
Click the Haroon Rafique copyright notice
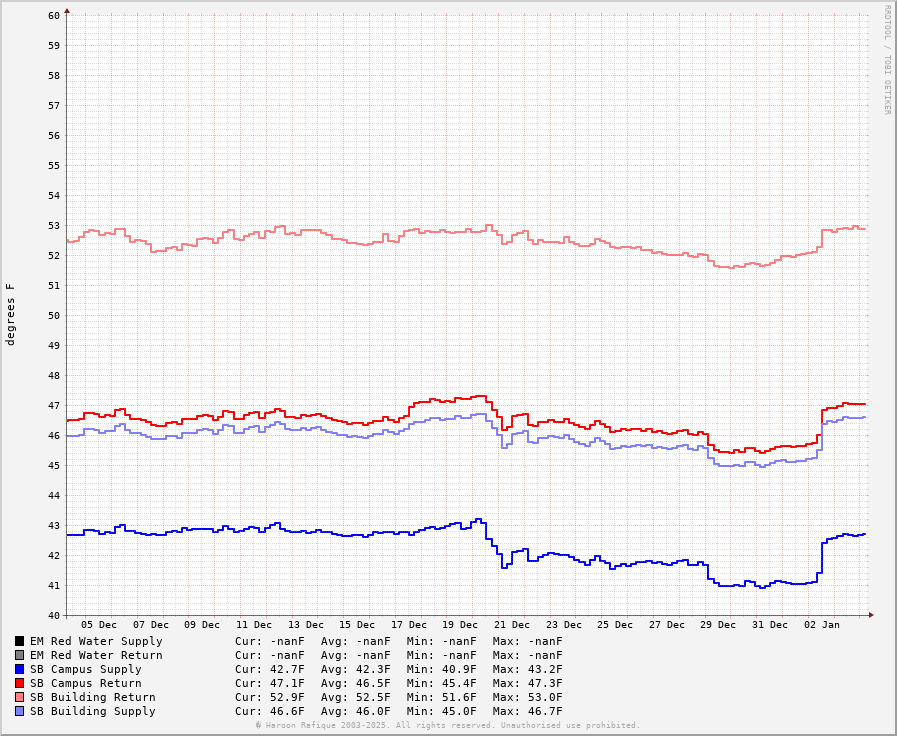[447, 725]
